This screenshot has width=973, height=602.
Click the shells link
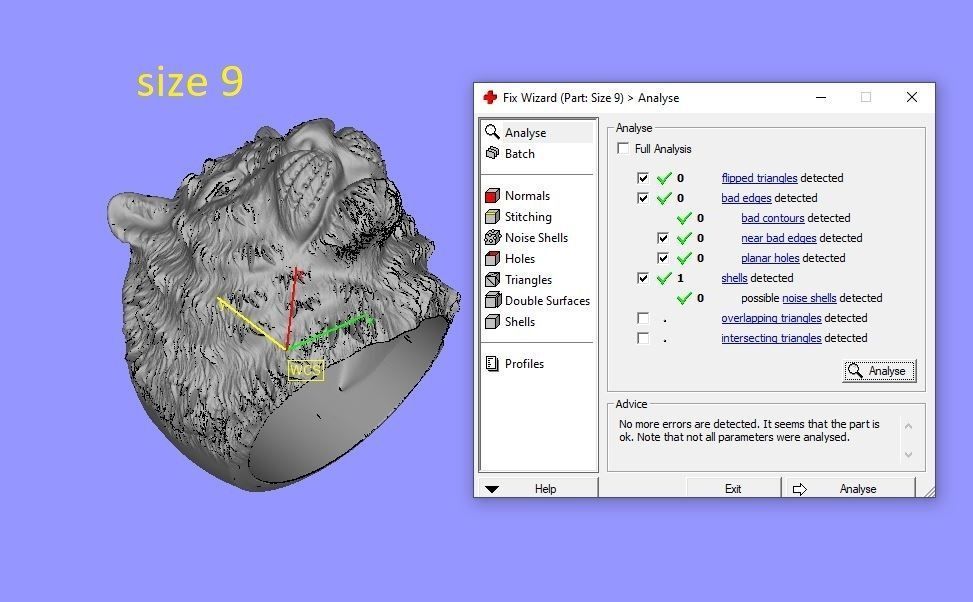734,278
